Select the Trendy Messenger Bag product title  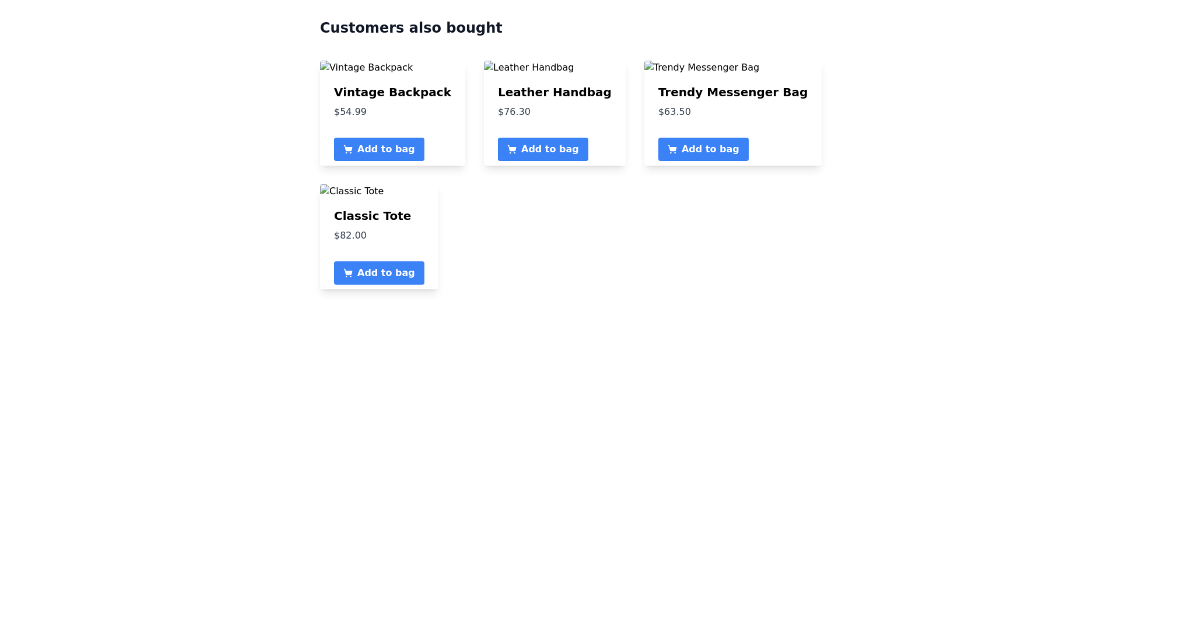pos(733,92)
